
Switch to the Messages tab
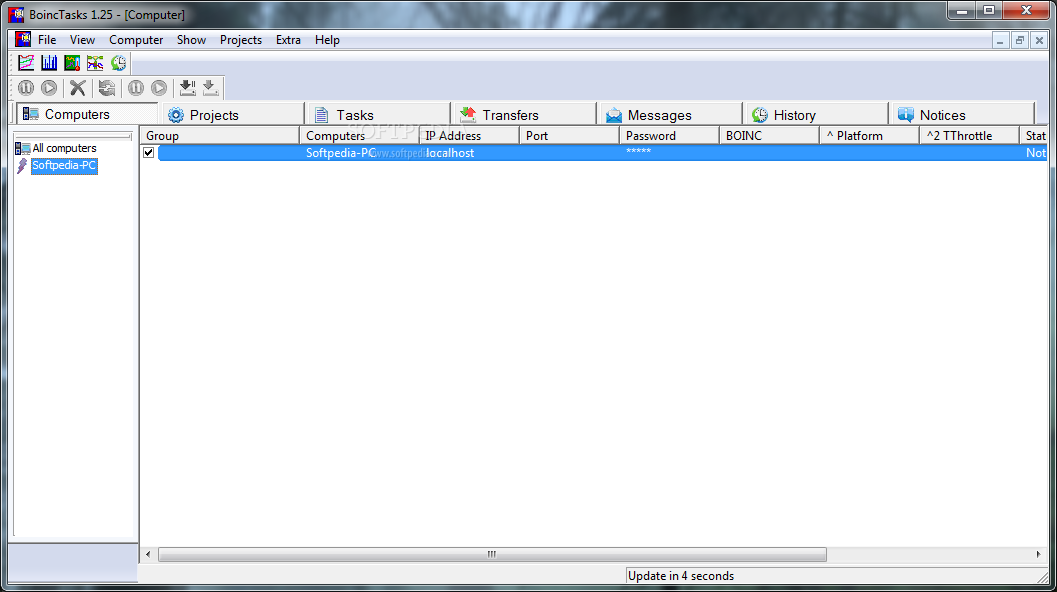click(x=671, y=115)
